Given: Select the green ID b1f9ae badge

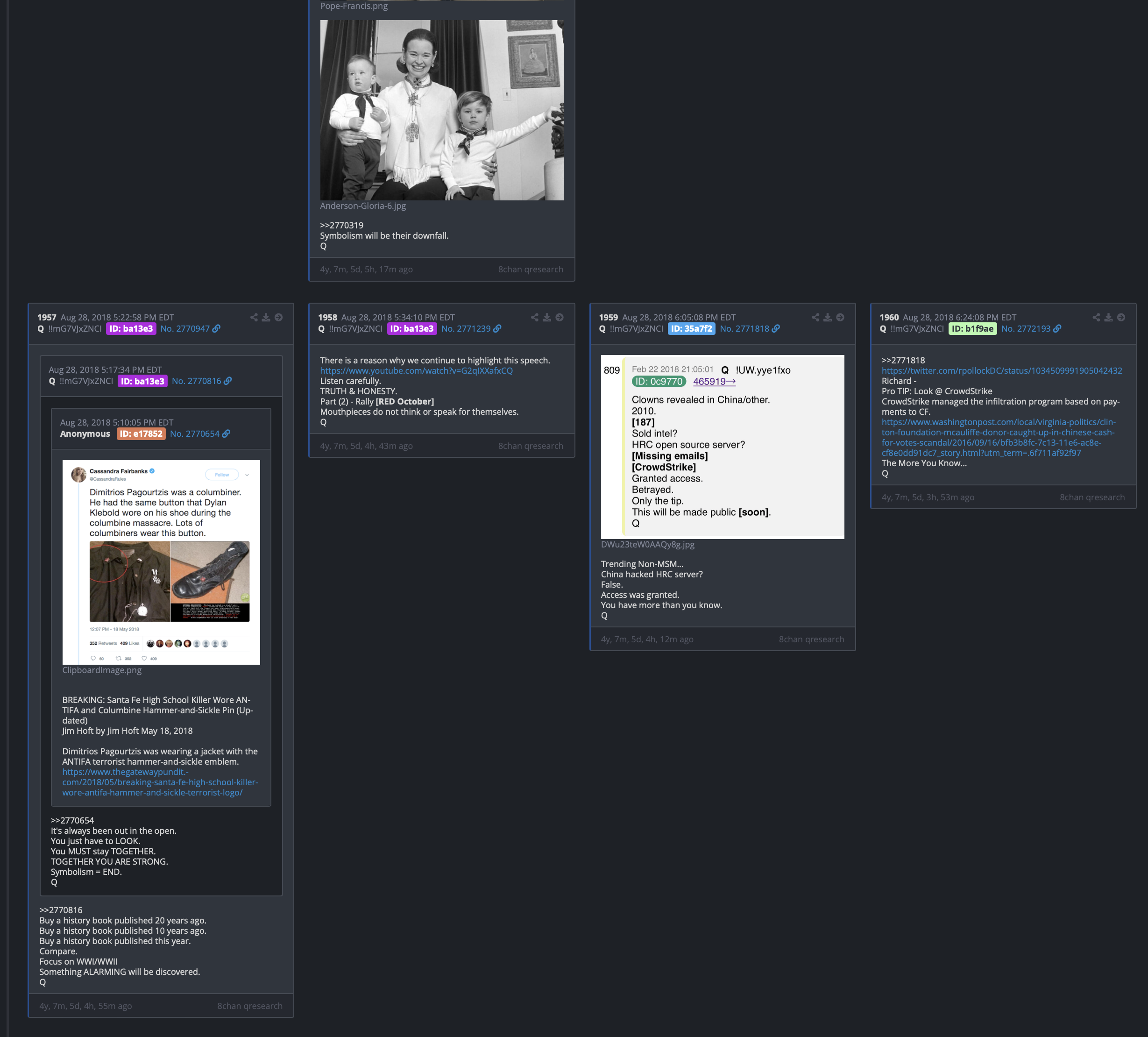Looking at the screenshot, I should coord(972,328).
